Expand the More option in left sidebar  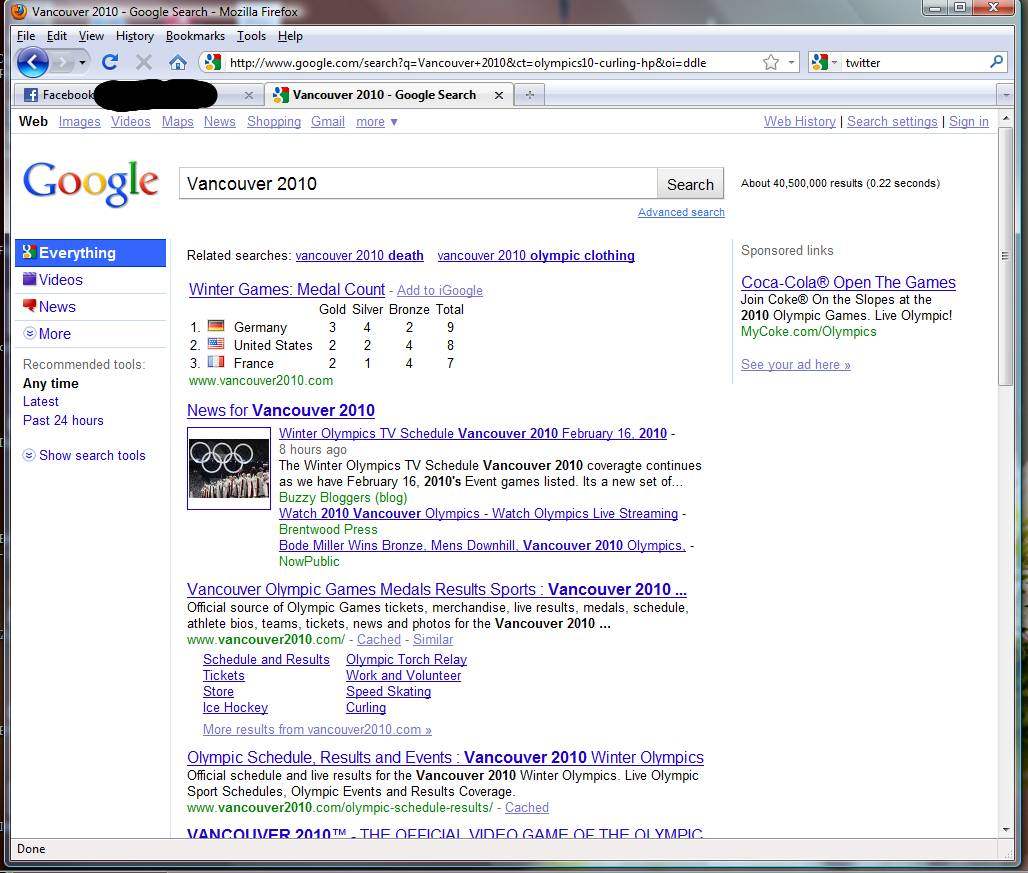pos(54,334)
